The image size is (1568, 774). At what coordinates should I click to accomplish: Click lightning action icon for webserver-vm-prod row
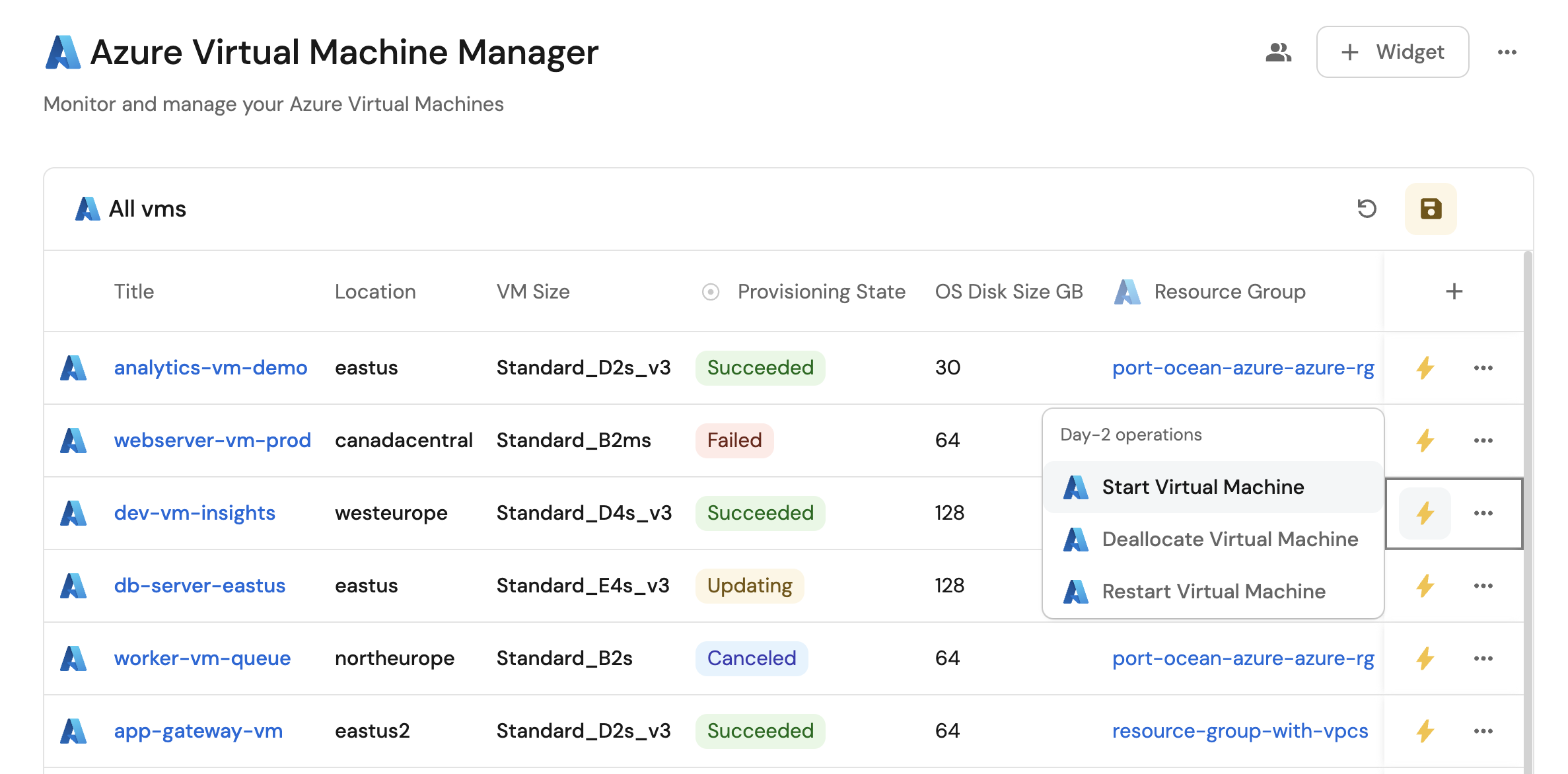(1425, 440)
